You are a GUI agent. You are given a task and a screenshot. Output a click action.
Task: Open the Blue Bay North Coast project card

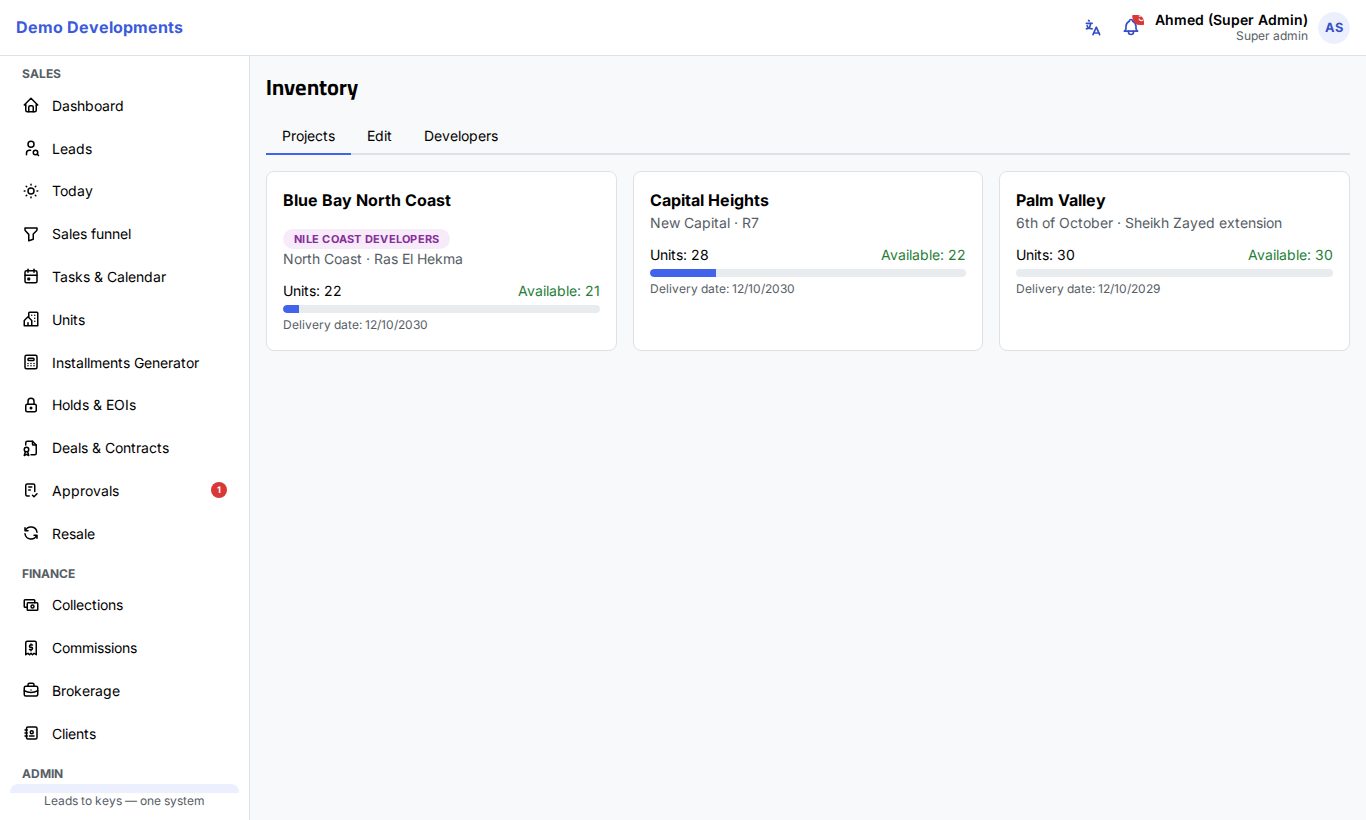[x=441, y=261]
